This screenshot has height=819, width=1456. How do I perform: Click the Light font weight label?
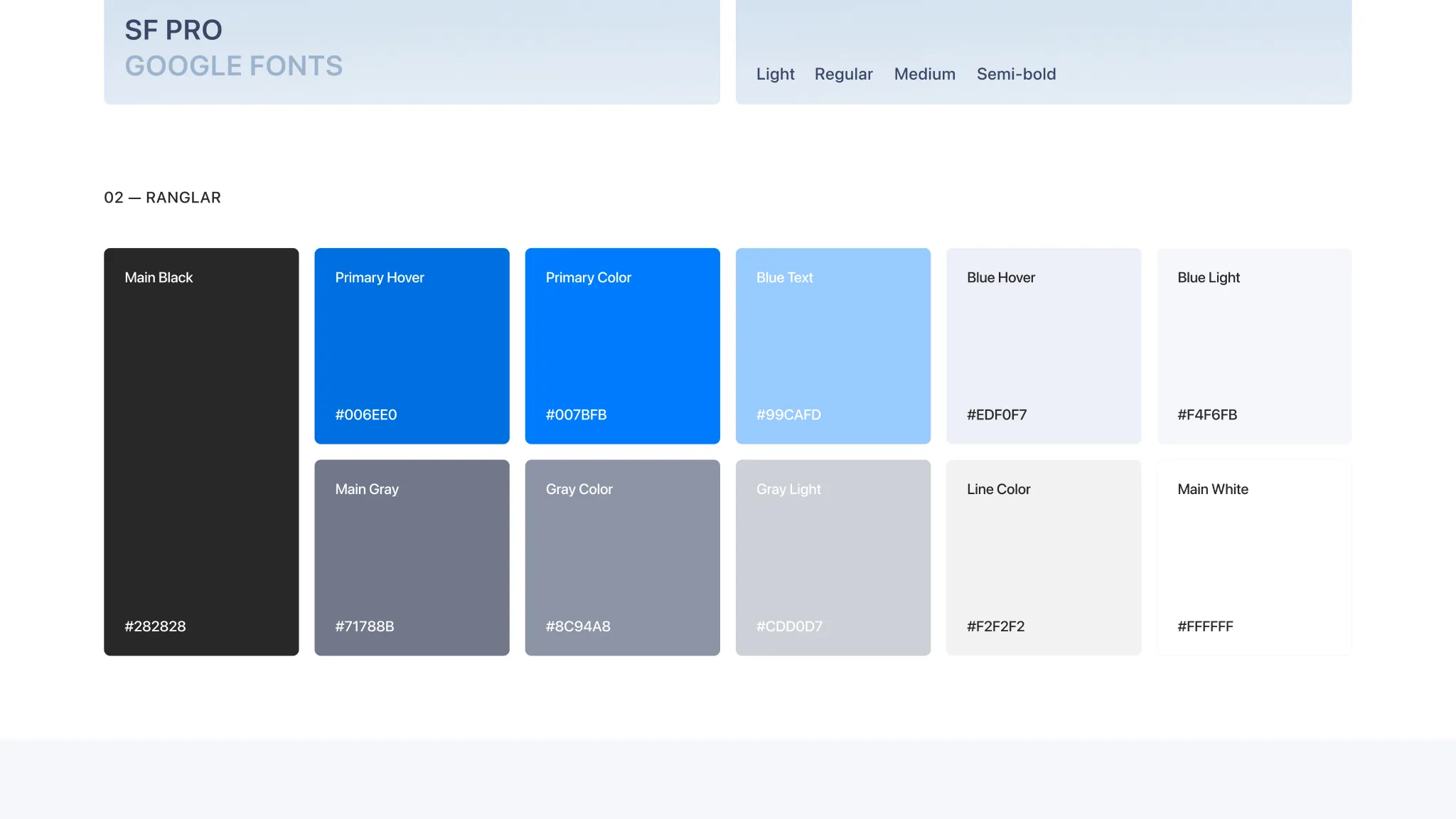point(775,74)
